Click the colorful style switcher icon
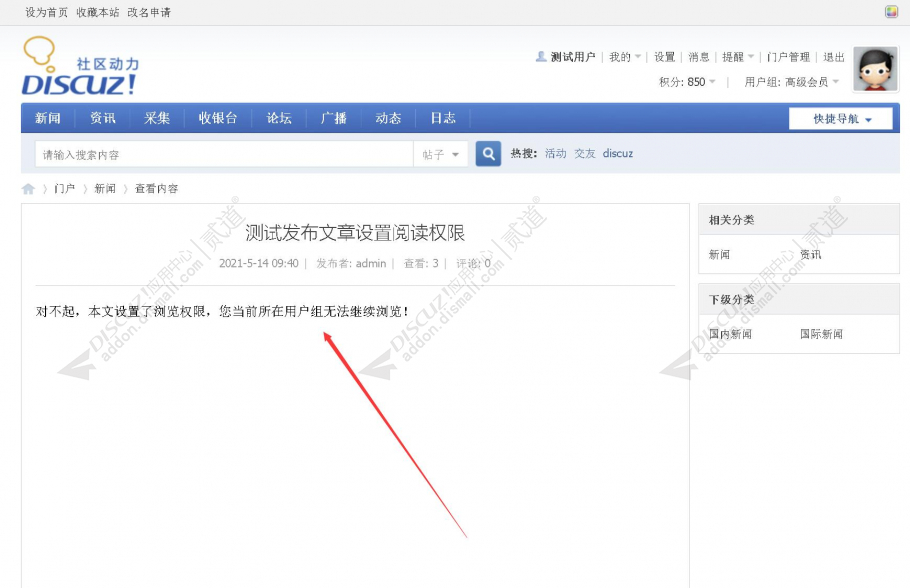Screen dimensions: 910x588 (x=891, y=12)
